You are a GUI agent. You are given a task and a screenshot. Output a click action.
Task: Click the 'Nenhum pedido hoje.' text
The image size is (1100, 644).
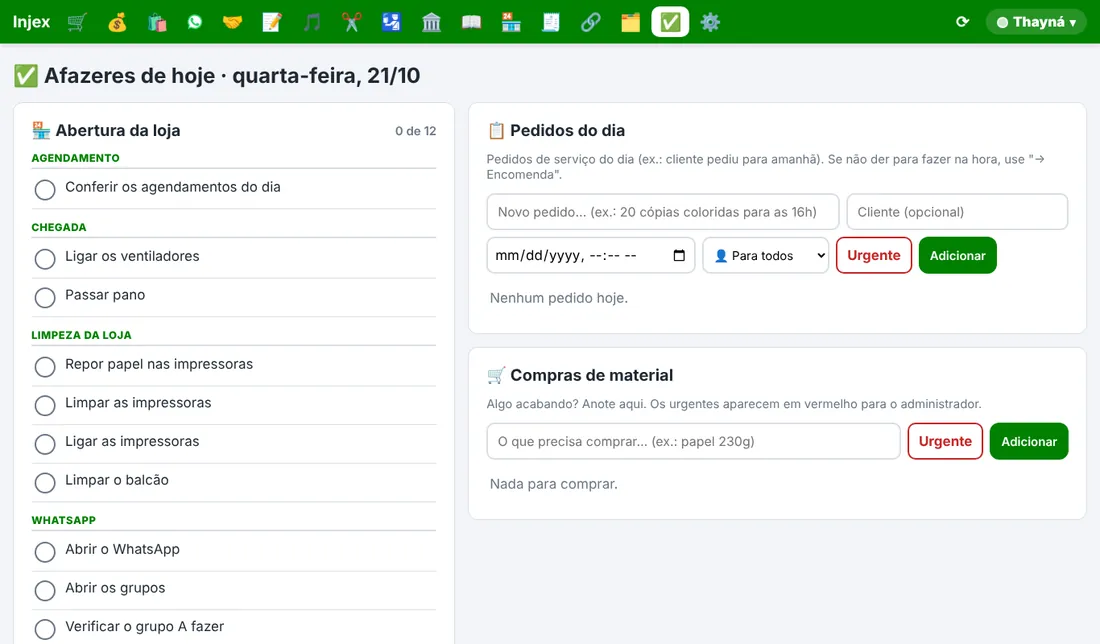coord(559,298)
